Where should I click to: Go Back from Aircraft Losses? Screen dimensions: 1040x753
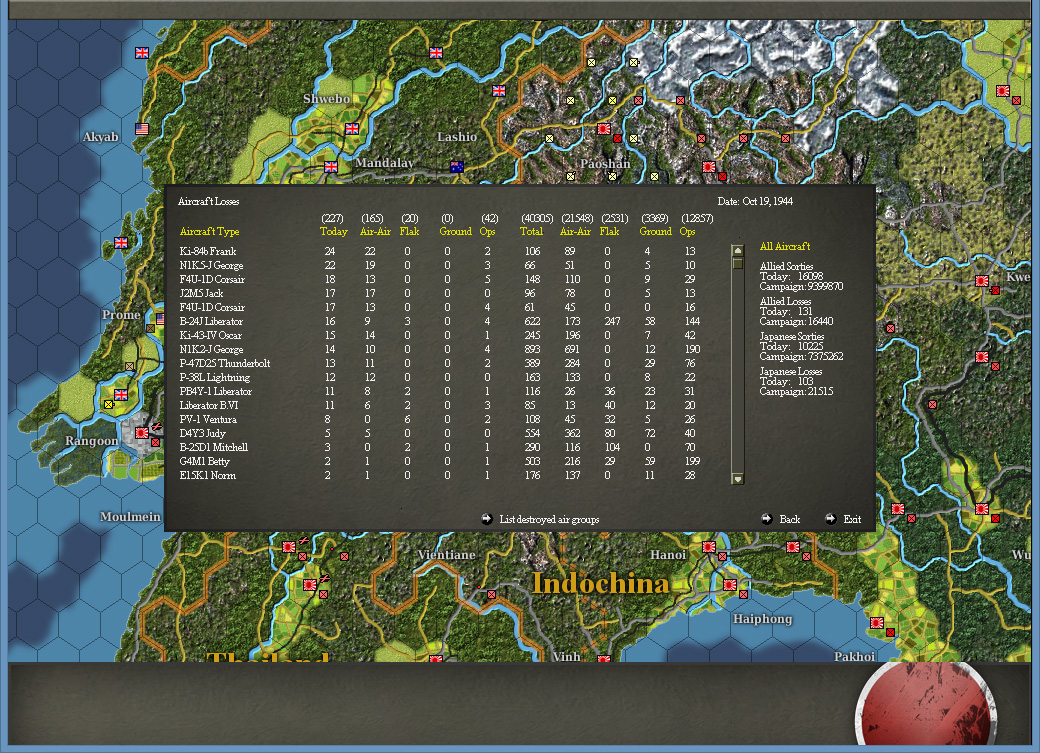789,519
